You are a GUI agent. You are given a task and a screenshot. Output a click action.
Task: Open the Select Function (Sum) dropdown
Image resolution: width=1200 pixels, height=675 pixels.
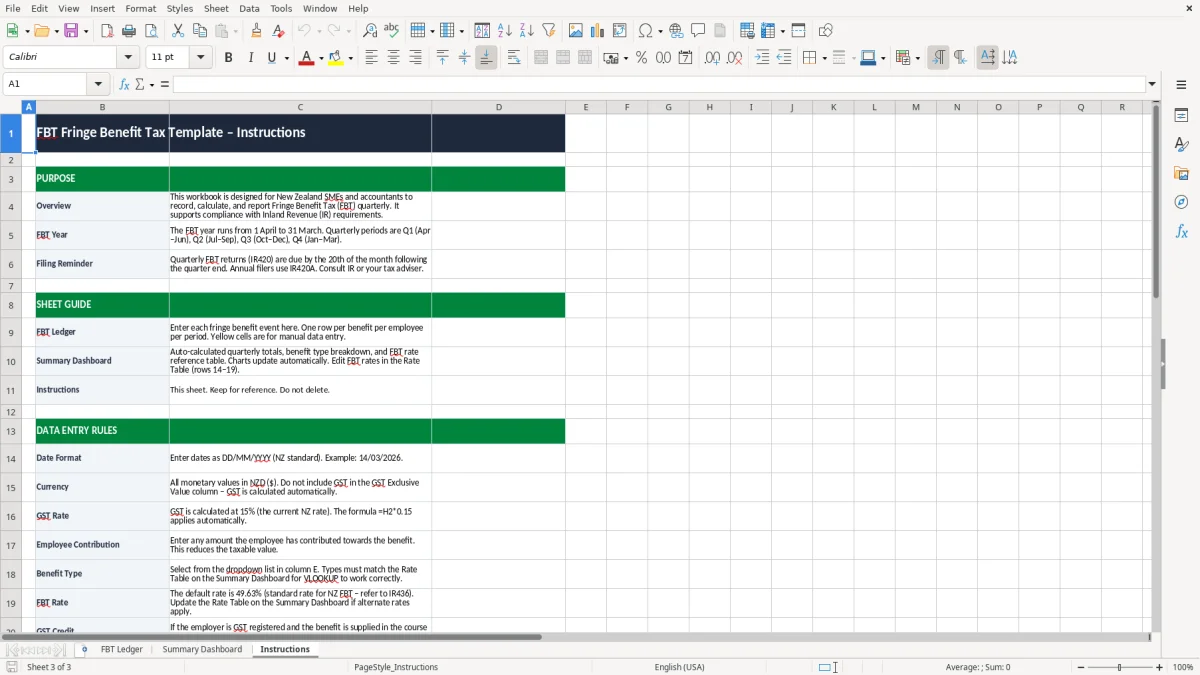(152, 84)
